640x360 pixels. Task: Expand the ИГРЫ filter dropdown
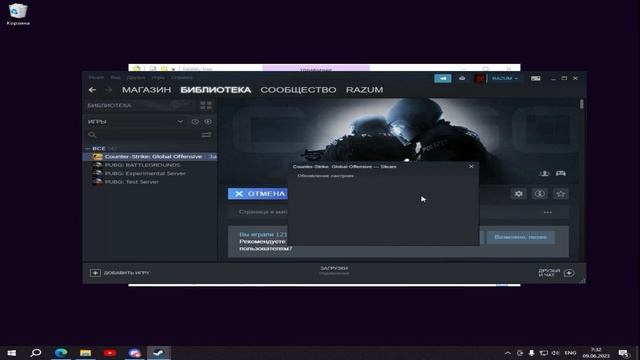[x=180, y=122]
